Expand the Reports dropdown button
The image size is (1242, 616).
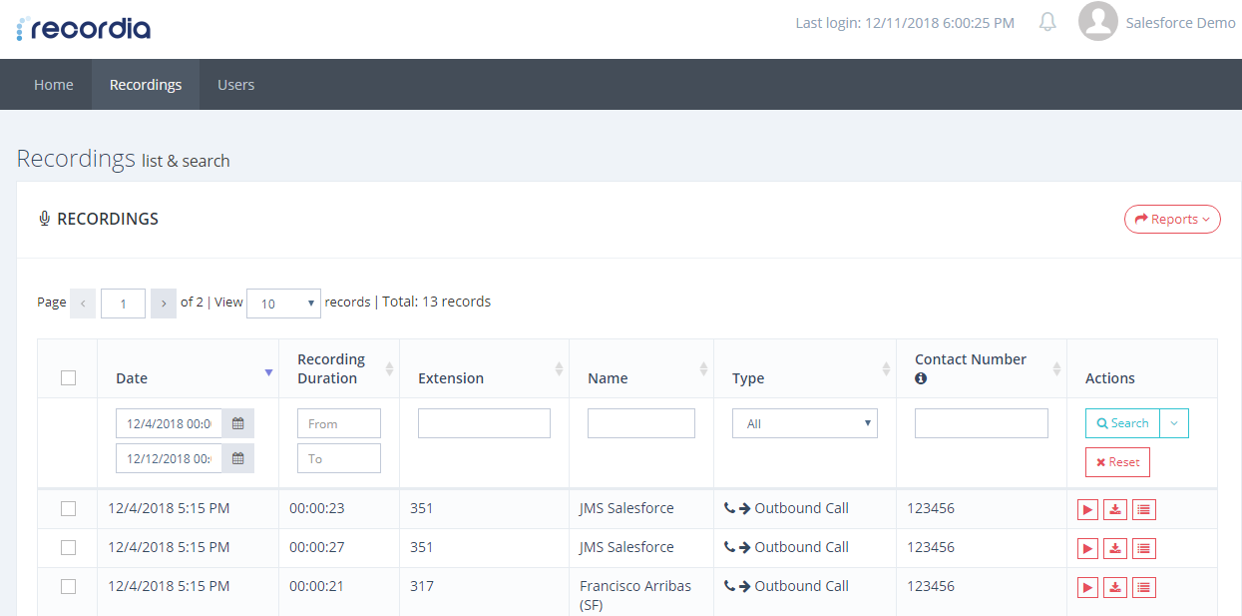1172,219
